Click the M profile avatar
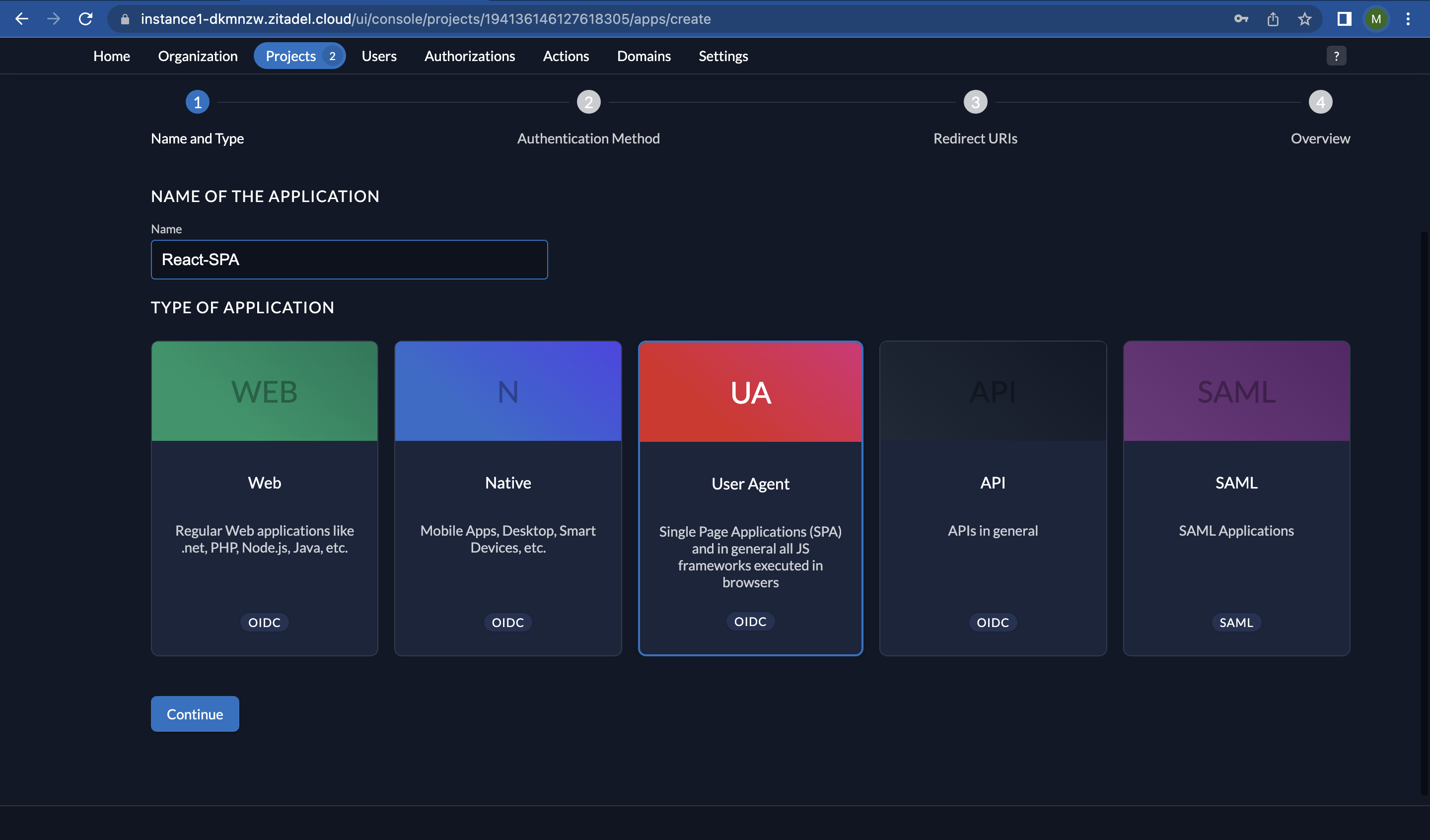 coord(1376,19)
